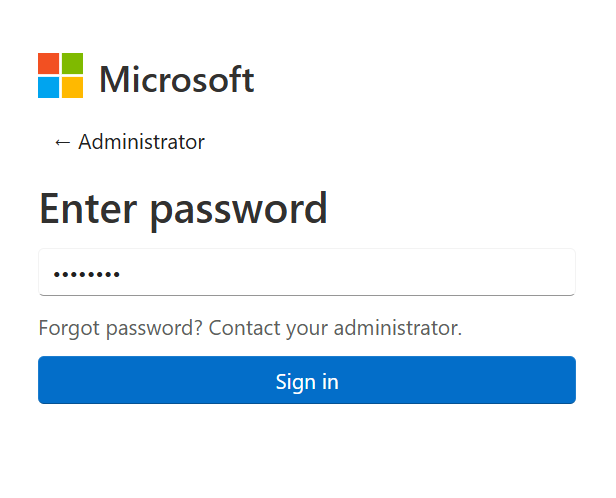Image resolution: width=616 pixels, height=498 pixels.
Task: Click the Microsoft four-square logo
Action: point(60,75)
